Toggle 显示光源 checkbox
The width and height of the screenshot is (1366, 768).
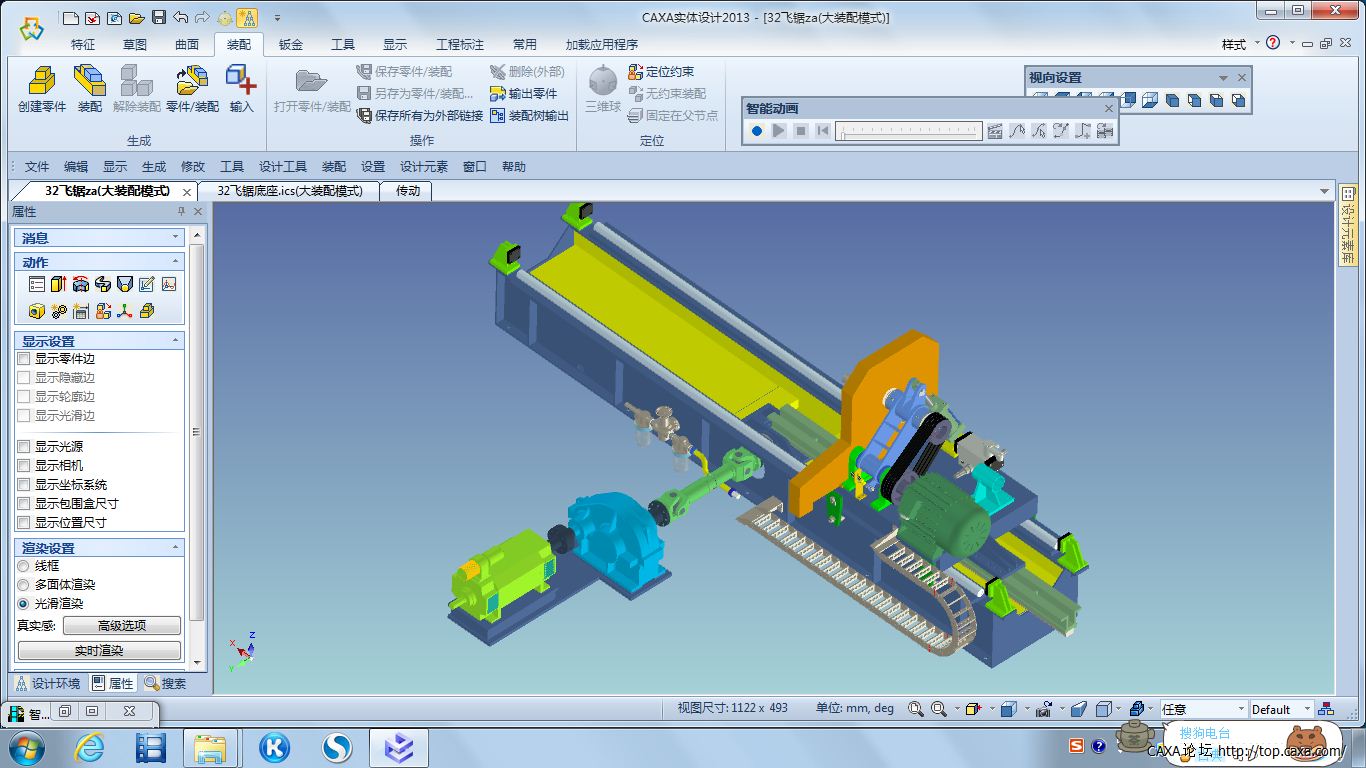(24, 447)
